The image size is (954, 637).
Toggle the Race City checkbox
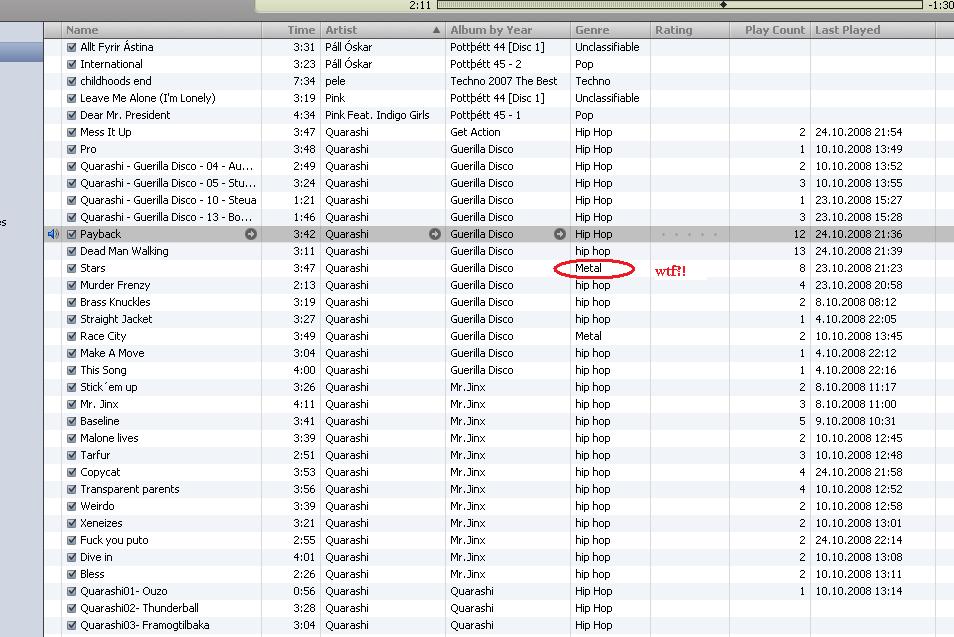click(x=71, y=336)
